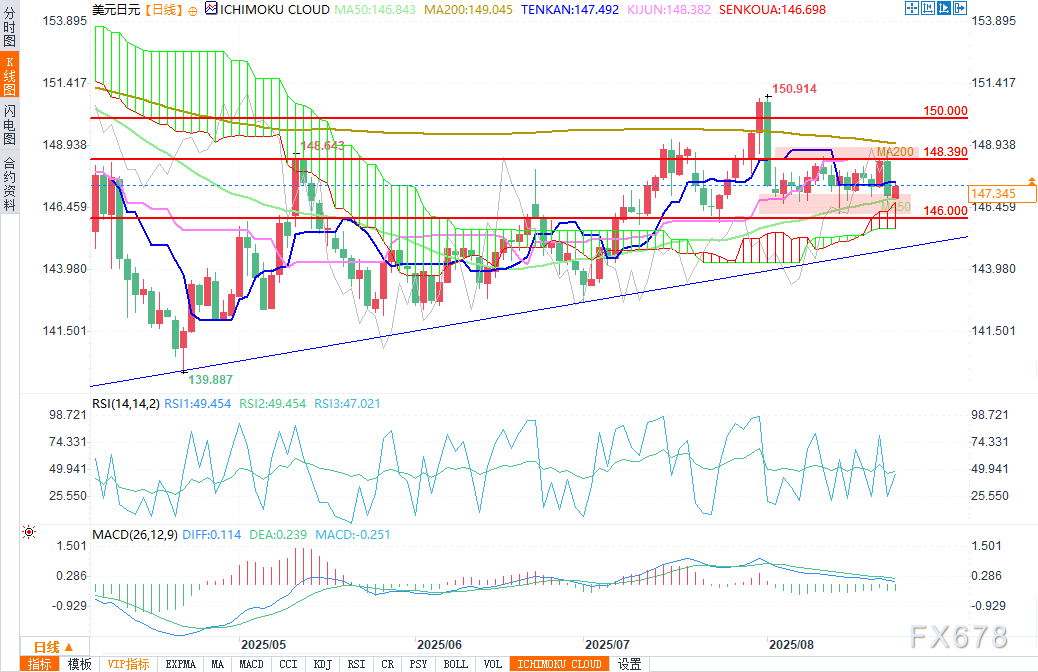Click the red sun icon near MACD panel
The height and width of the screenshot is (672, 1038).
coord(29,533)
